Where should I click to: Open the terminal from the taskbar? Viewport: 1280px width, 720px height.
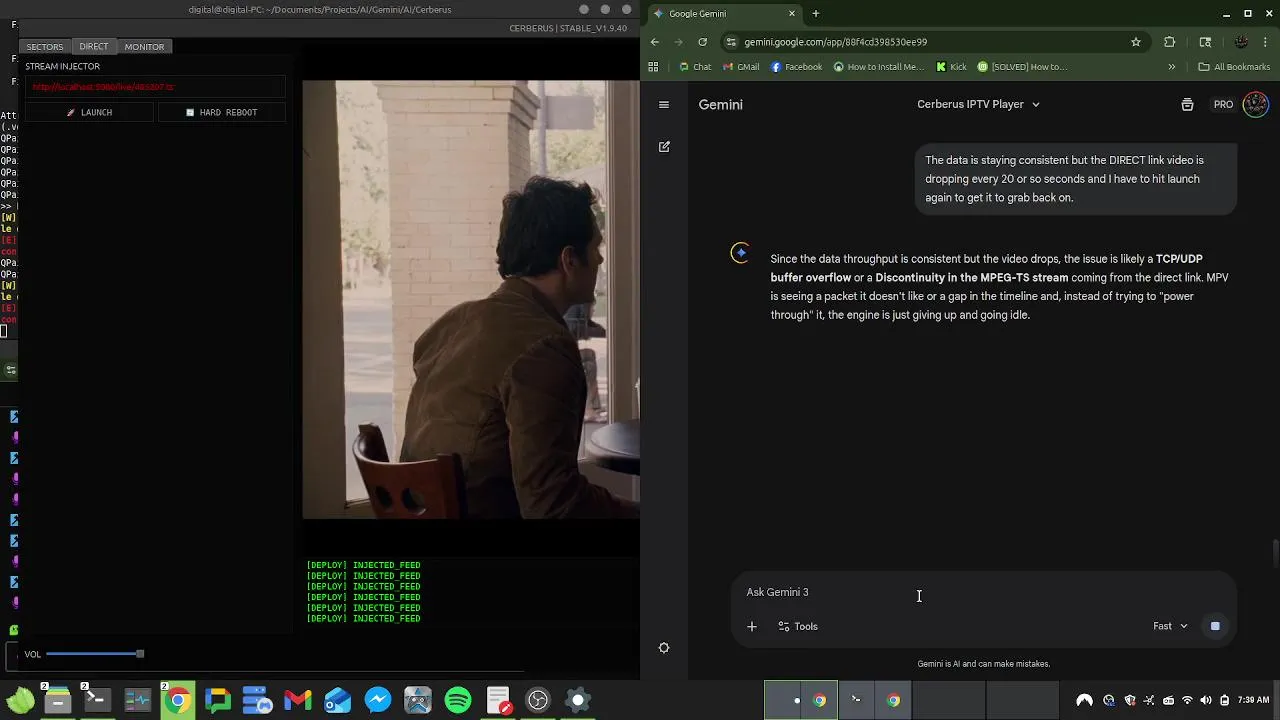coord(97,700)
